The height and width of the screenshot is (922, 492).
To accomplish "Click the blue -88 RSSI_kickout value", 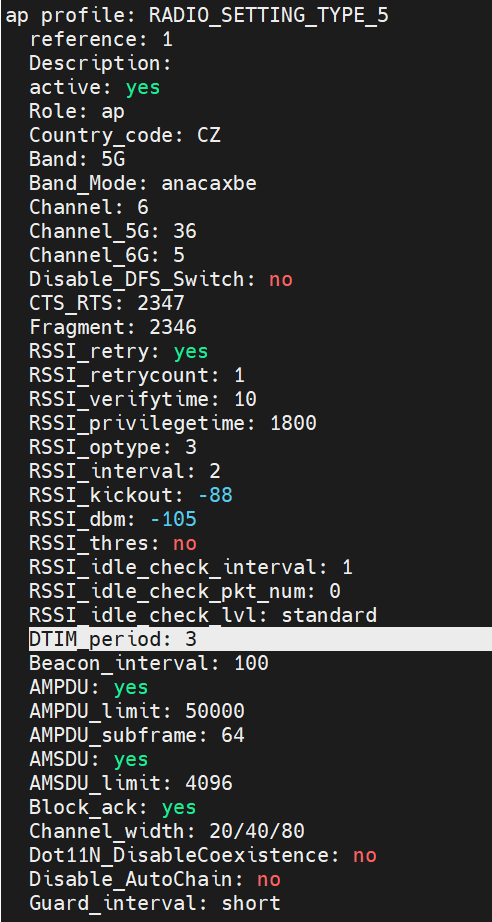I will (x=215, y=495).
